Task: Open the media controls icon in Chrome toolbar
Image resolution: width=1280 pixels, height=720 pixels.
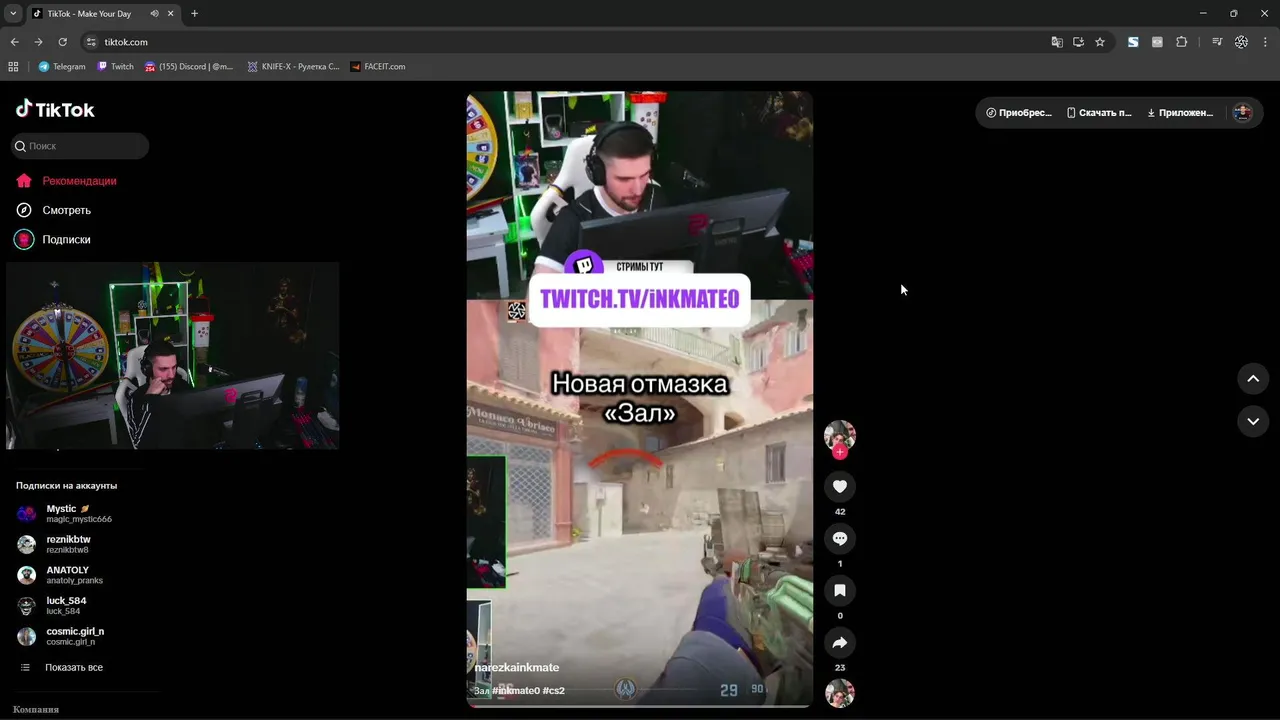Action: coord(1217,42)
